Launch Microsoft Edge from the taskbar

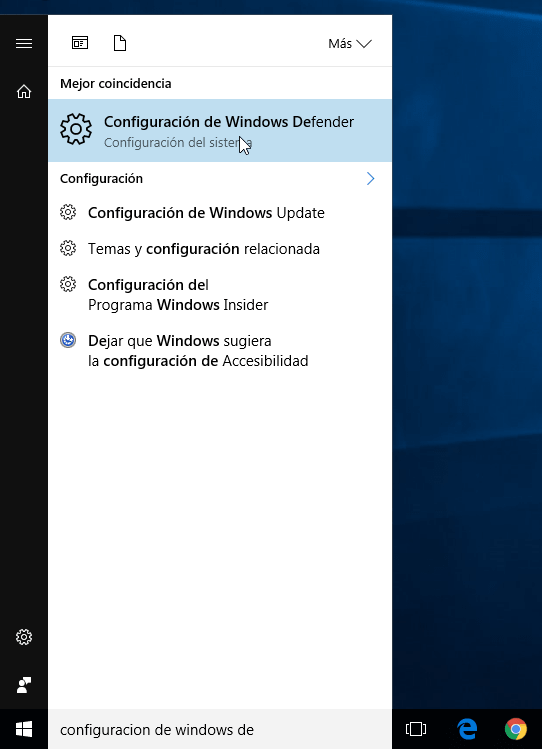[x=467, y=729]
